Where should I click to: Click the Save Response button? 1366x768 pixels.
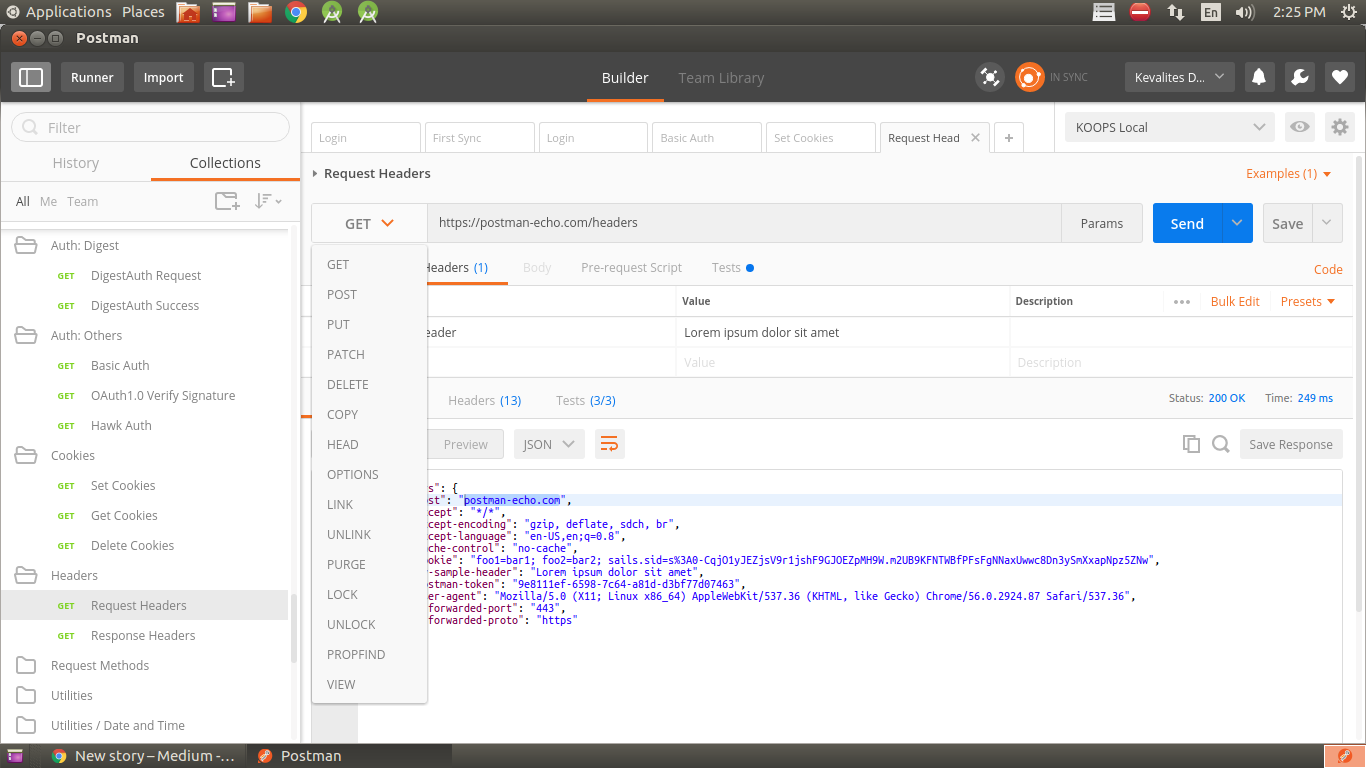click(1290, 444)
